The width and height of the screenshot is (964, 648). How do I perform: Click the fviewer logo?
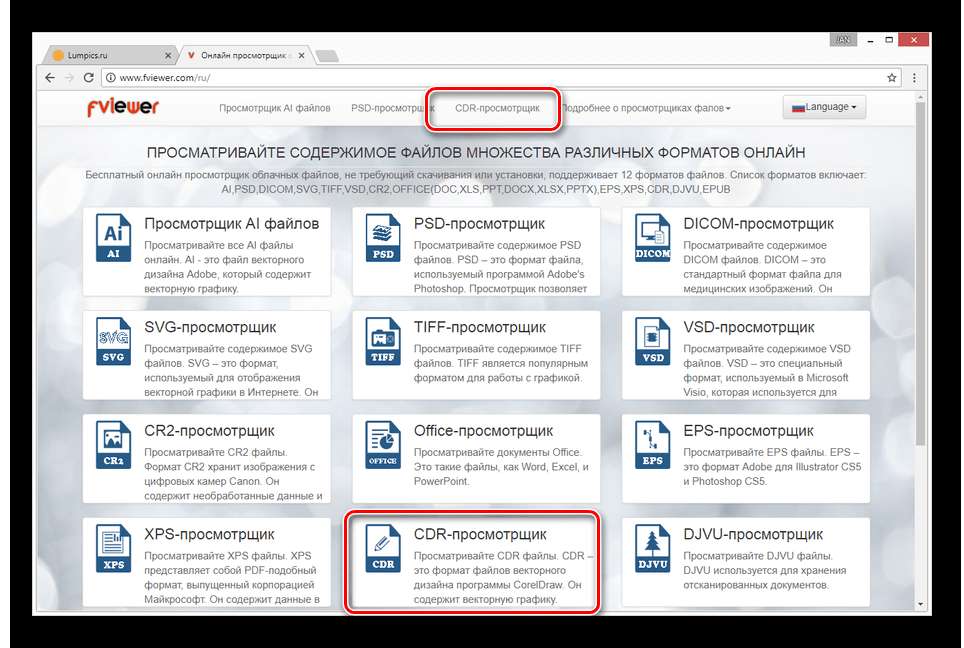122,107
